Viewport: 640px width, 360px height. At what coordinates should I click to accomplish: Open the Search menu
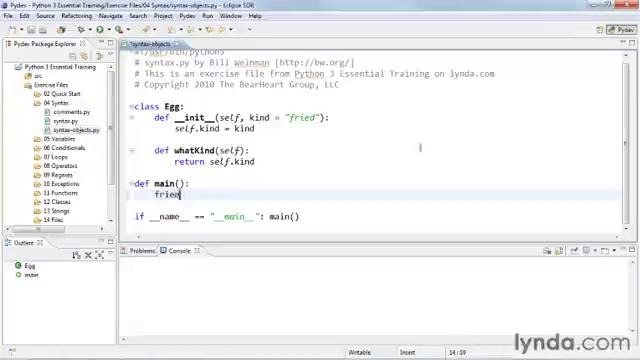[x=138, y=16]
